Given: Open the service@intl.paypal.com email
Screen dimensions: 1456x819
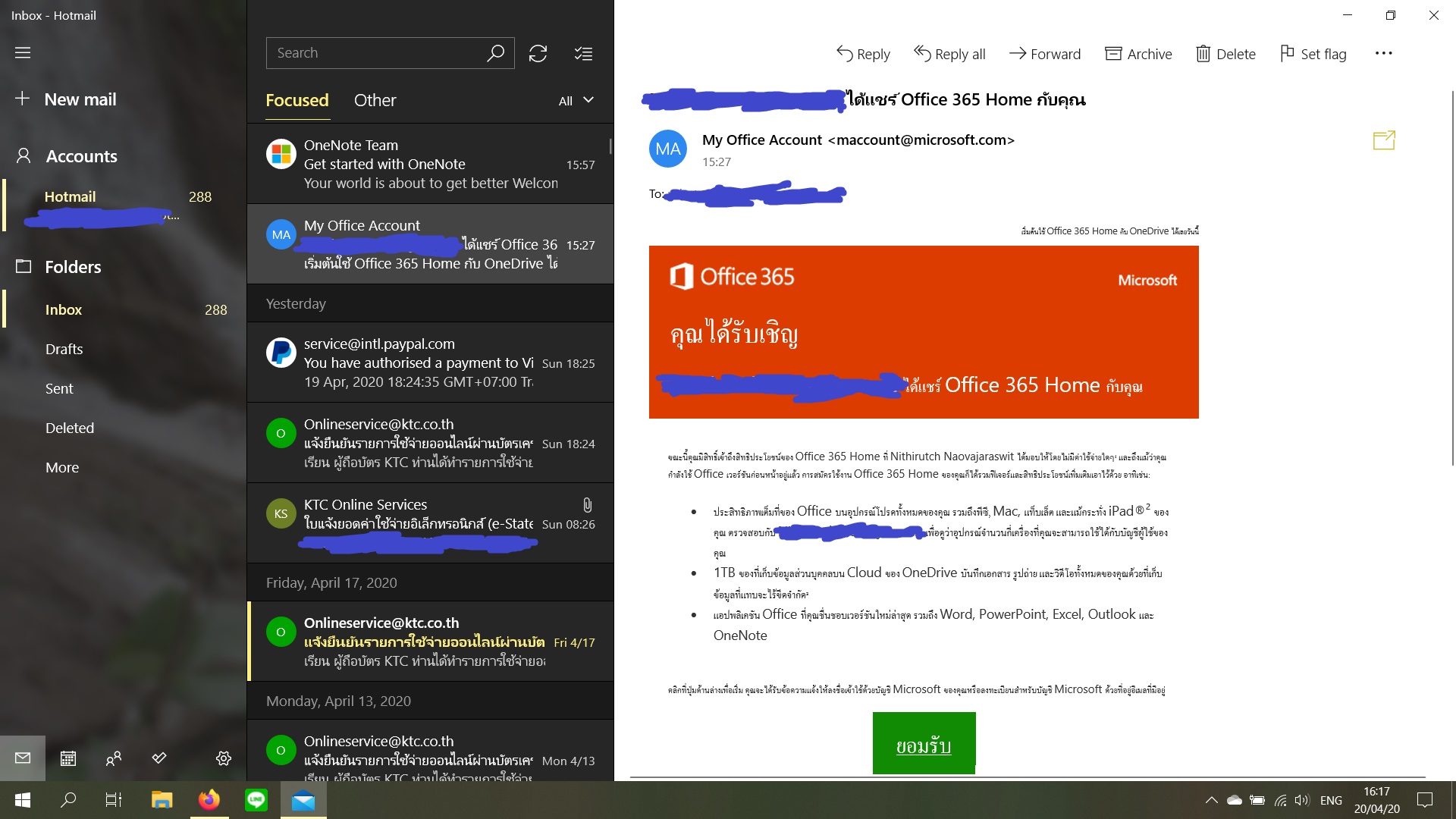Looking at the screenshot, I should (430, 362).
